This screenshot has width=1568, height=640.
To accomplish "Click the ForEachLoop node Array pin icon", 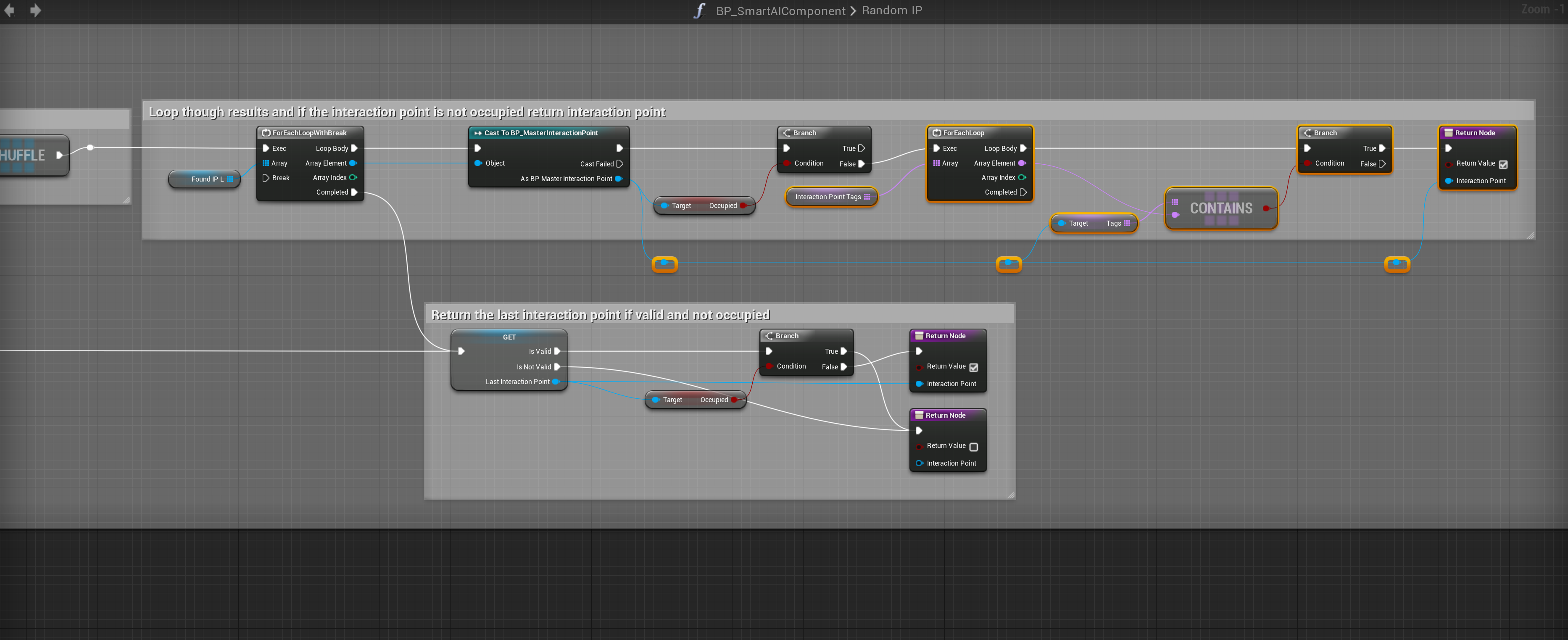I will [x=936, y=163].
